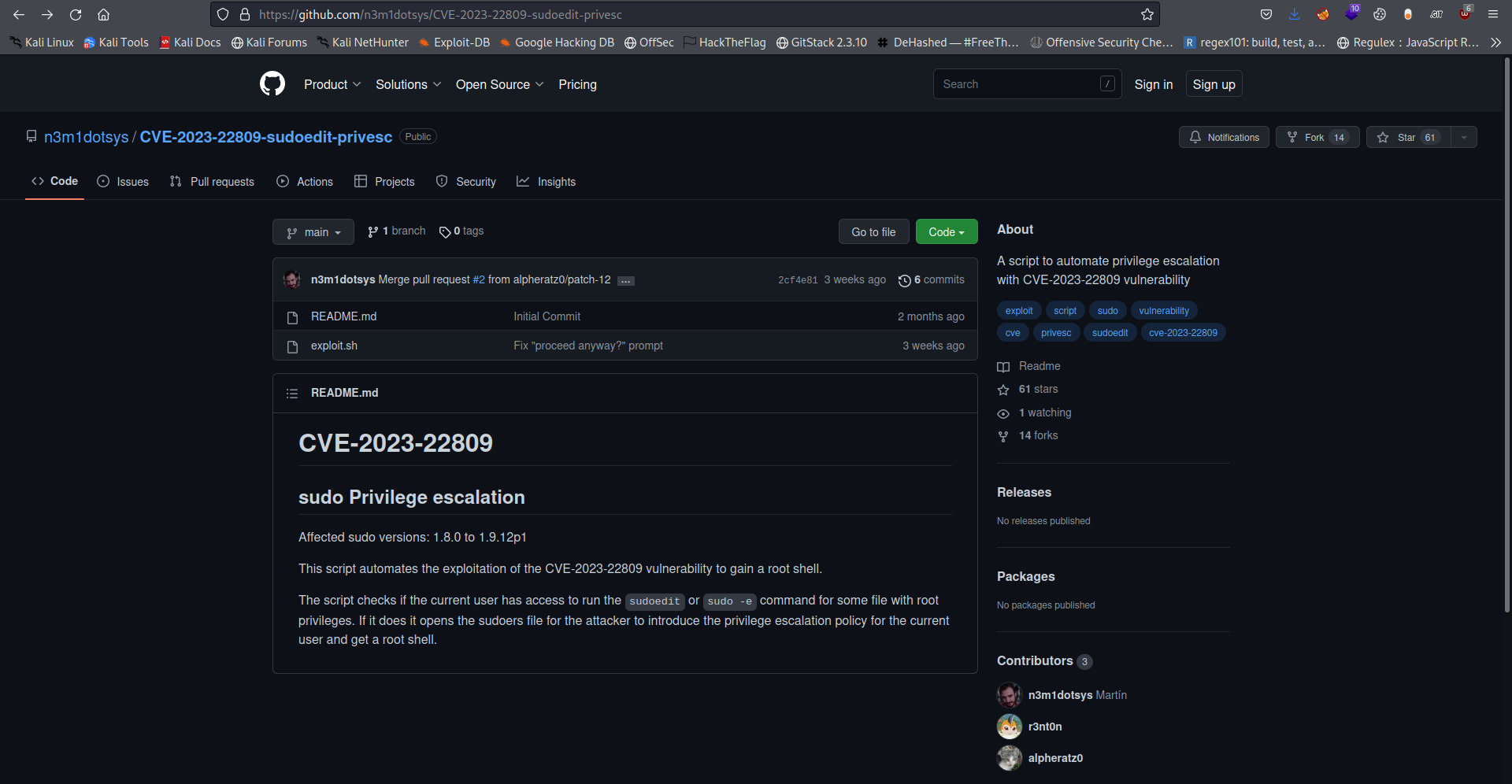The width and height of the screenshot is (1512, 784).
Task: Open the Actions tab
Action: click(305, 182)
